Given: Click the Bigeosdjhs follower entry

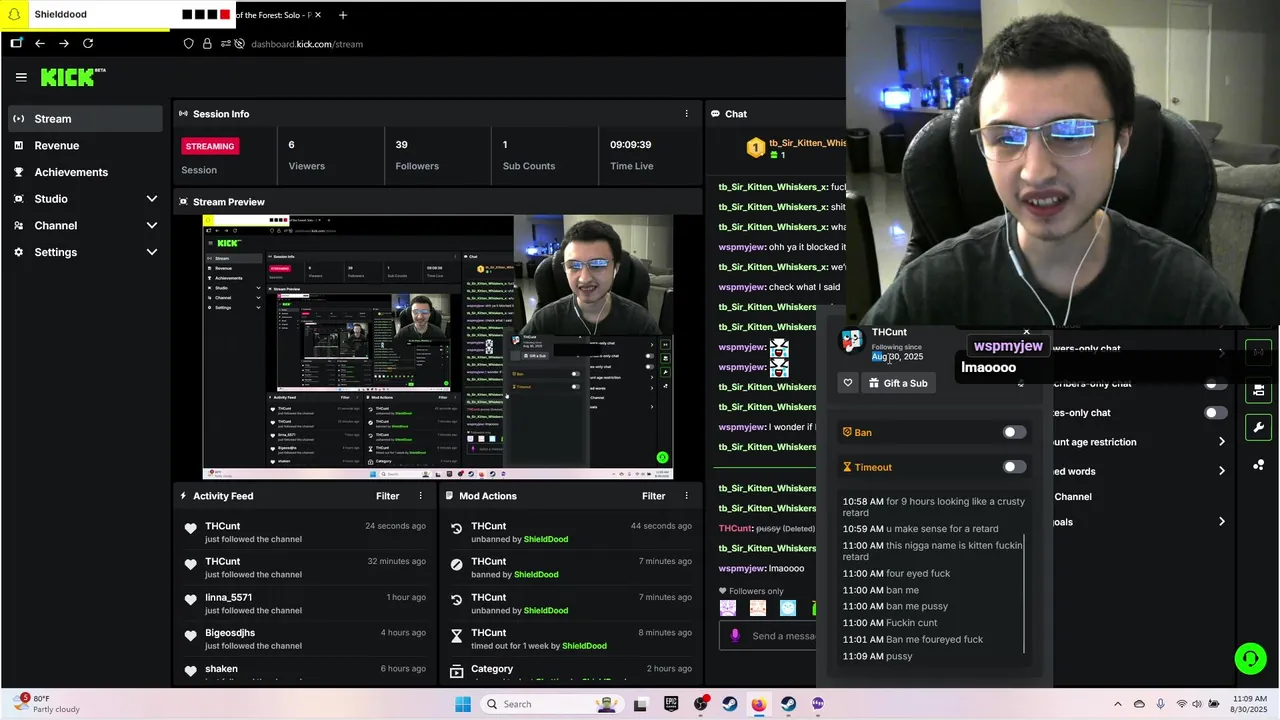Looking at the screenshot, I should [x=306, y=639].
